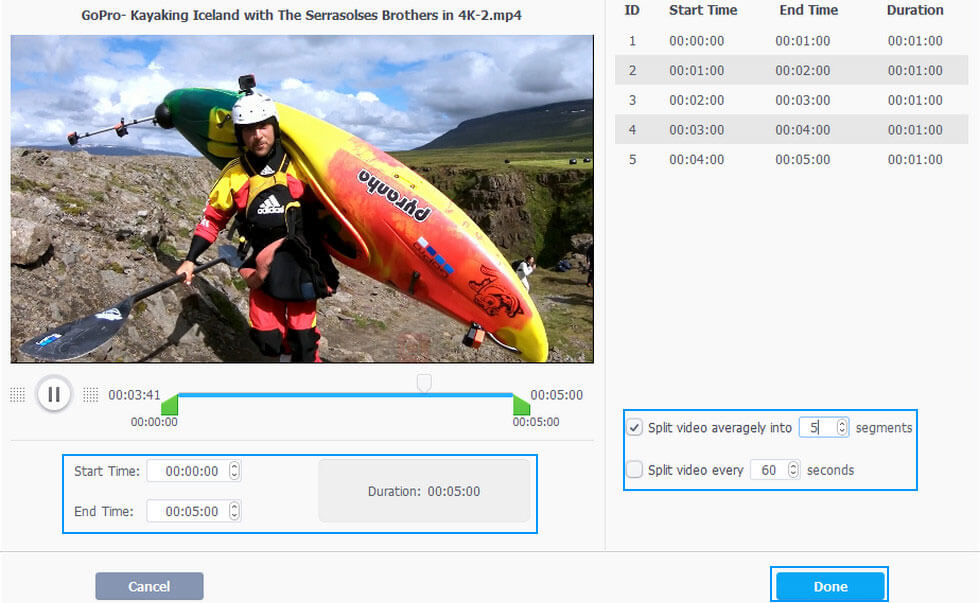
Task: Click the kayaking video preview frame
Action: (x=302, y=199)
